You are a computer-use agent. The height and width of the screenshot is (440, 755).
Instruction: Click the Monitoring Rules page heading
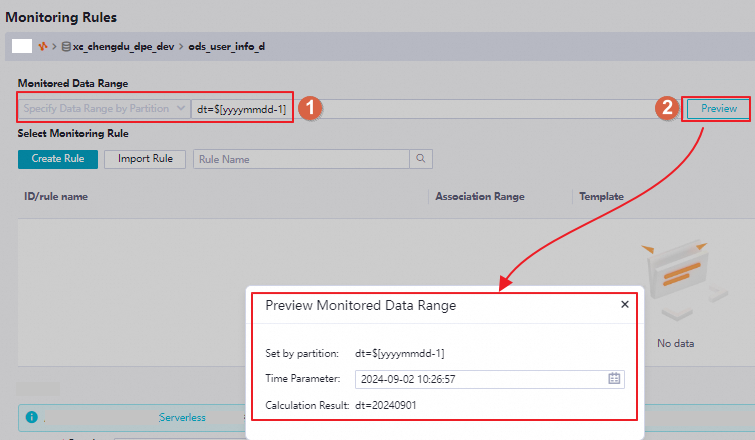[x=61, y=17]
